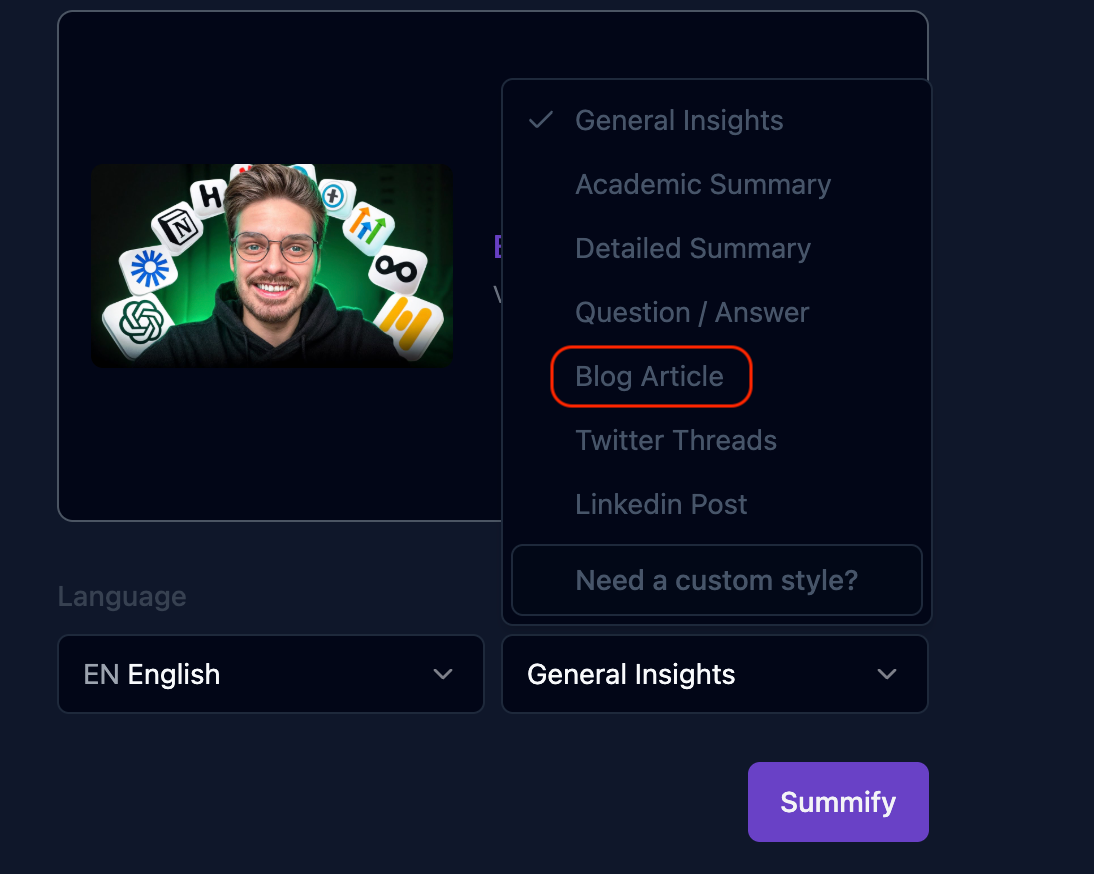The image size is (1094, 874).
Task: Choose Twitter Threads from the list
Action: click(x=676, y=441)
